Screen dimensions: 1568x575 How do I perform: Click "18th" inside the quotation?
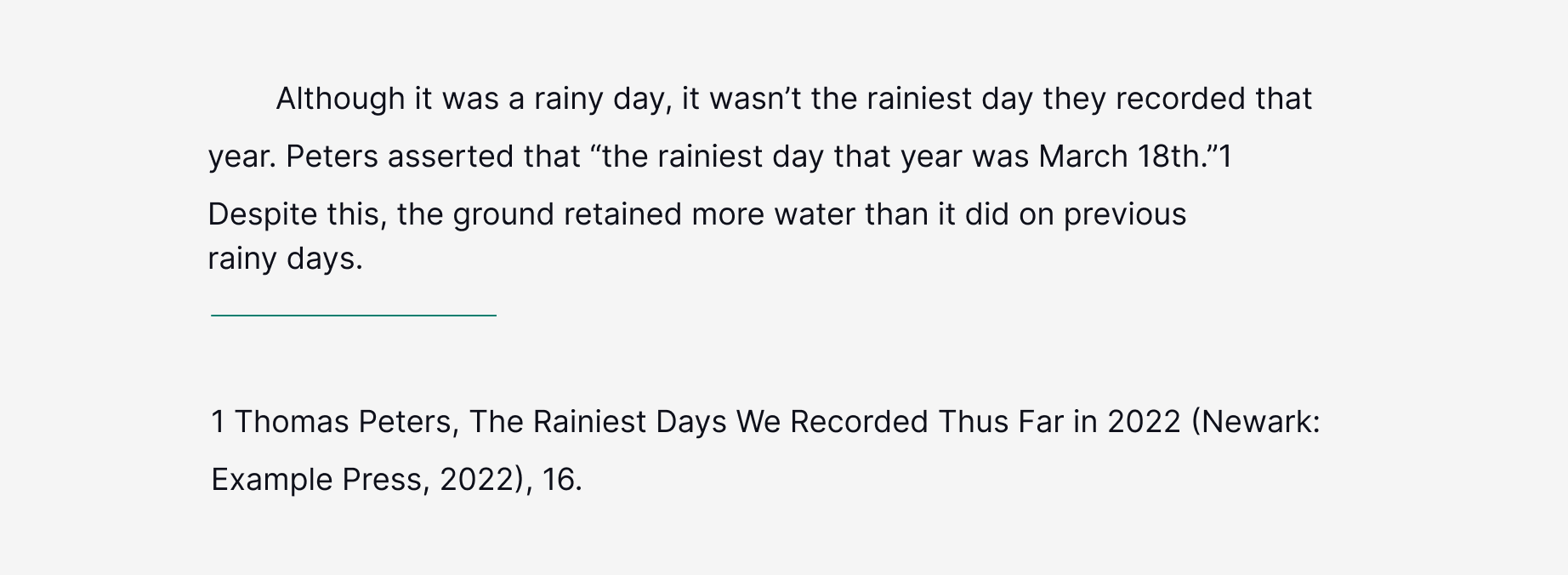pos(1168,157)
